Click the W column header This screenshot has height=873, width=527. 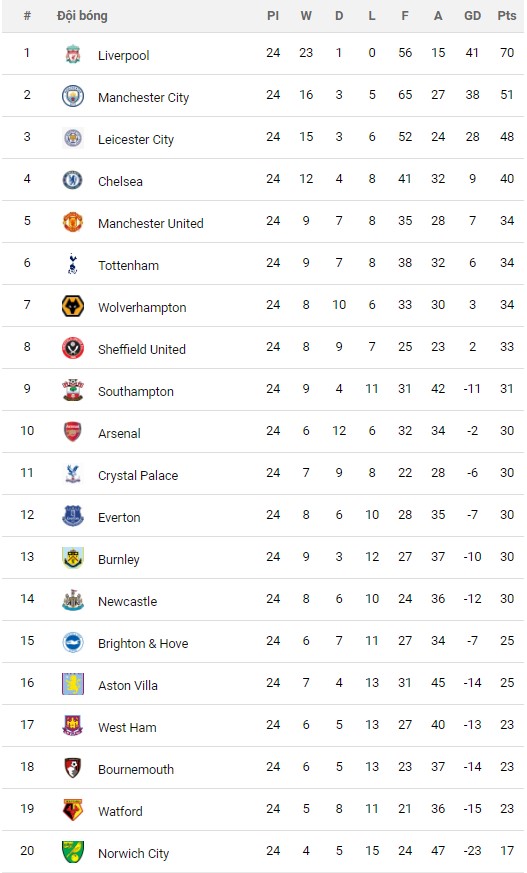[x=306, y=16]
